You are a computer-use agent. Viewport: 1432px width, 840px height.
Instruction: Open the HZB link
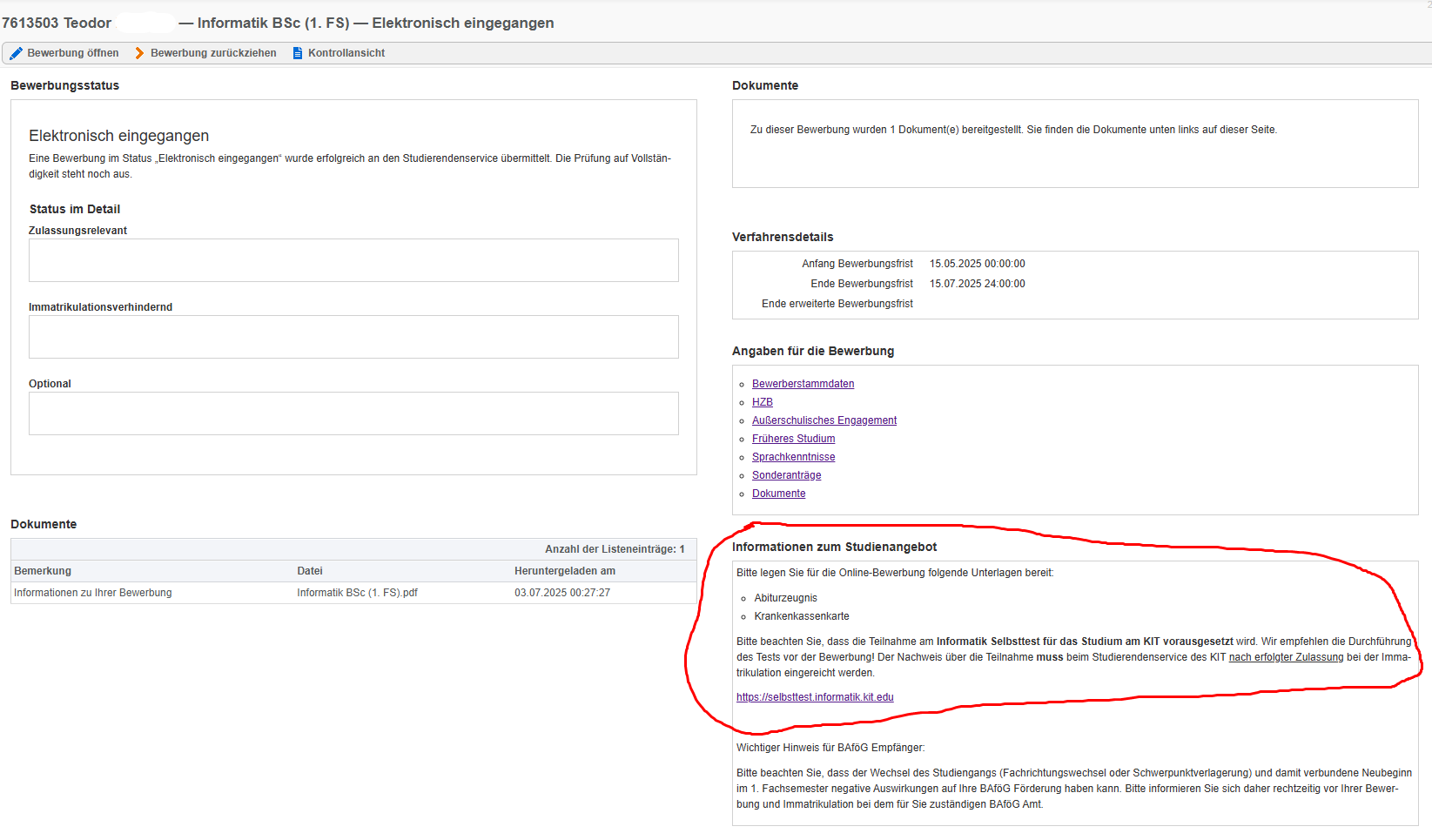(762, 402)
